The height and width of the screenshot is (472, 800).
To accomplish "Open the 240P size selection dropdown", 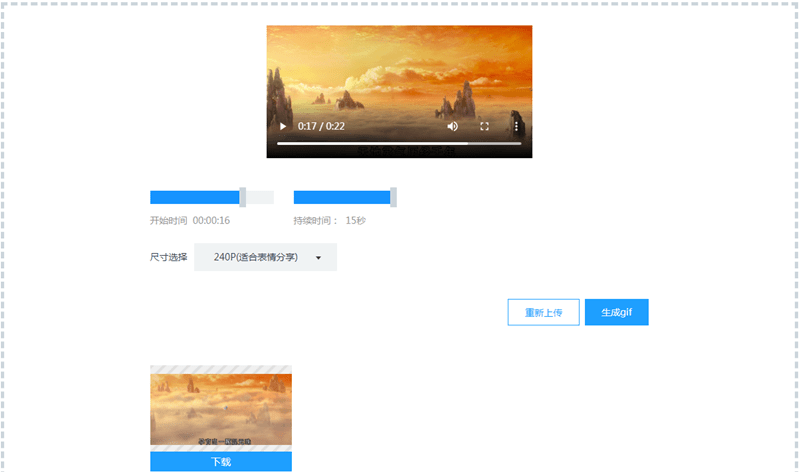I will 256,257.
